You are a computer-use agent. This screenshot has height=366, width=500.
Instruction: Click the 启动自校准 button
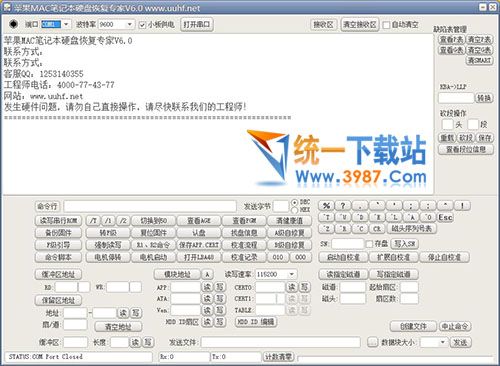point(343,257)
